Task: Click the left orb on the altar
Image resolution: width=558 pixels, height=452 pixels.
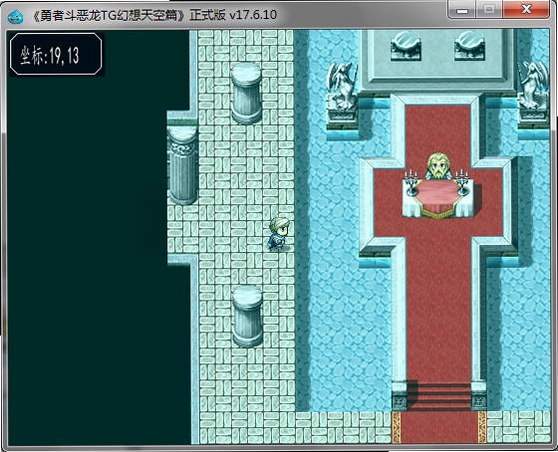Action: 406,46
